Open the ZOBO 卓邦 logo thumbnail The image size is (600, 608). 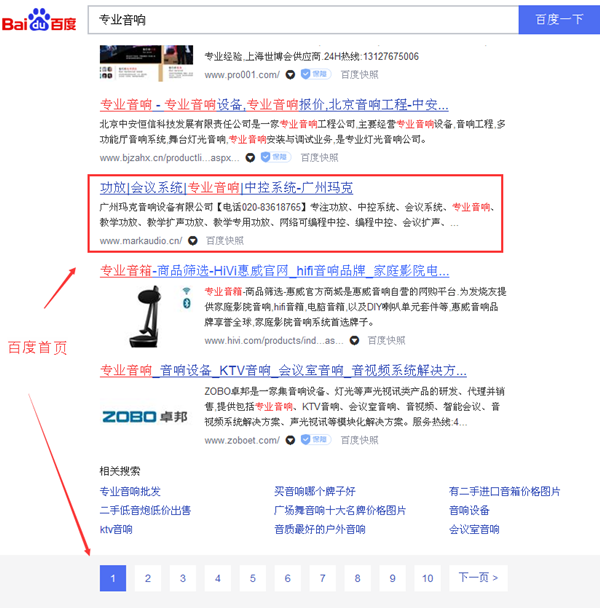point(149,414)
